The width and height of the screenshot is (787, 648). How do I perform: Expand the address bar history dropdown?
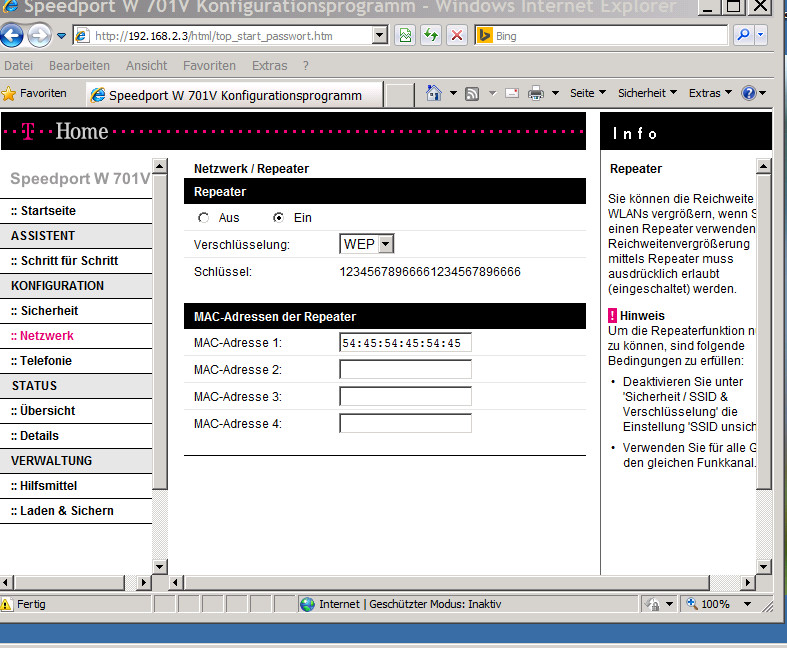(380, 36)
